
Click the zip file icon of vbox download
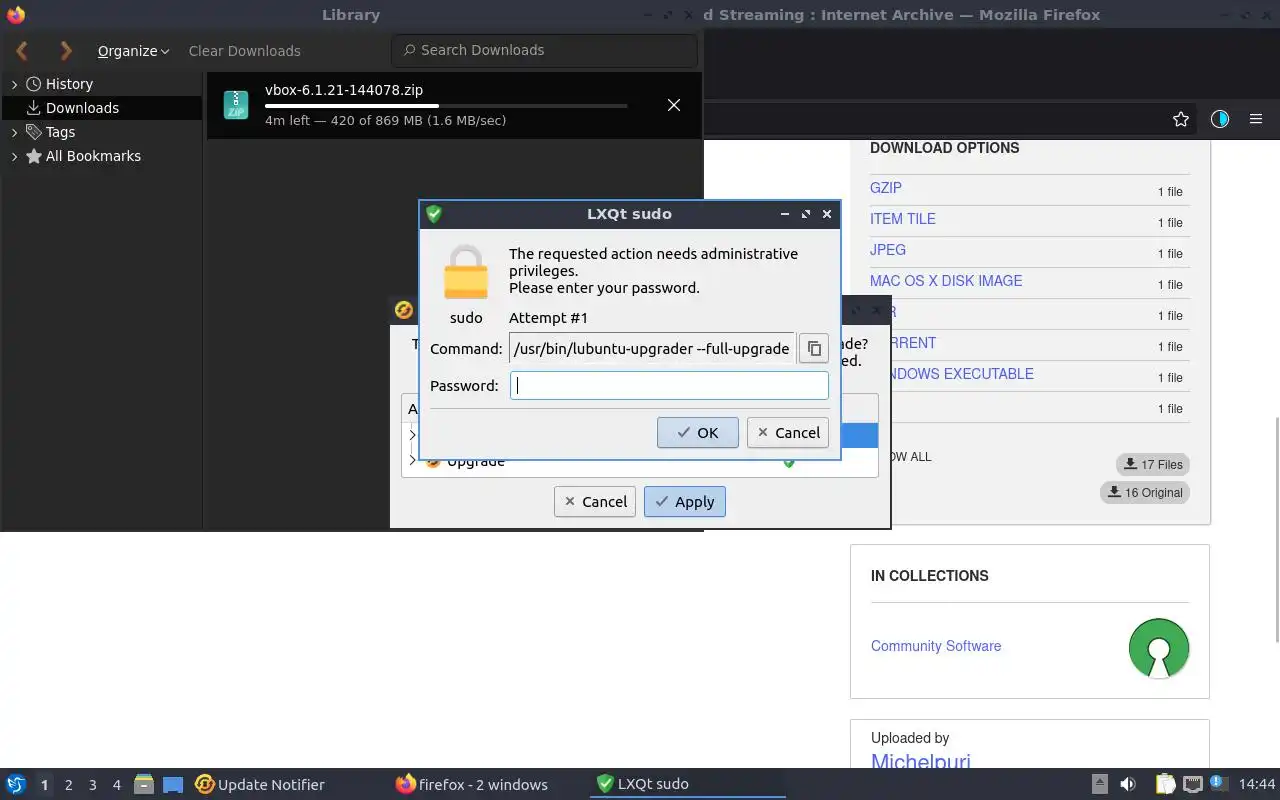tap(235, 105)
